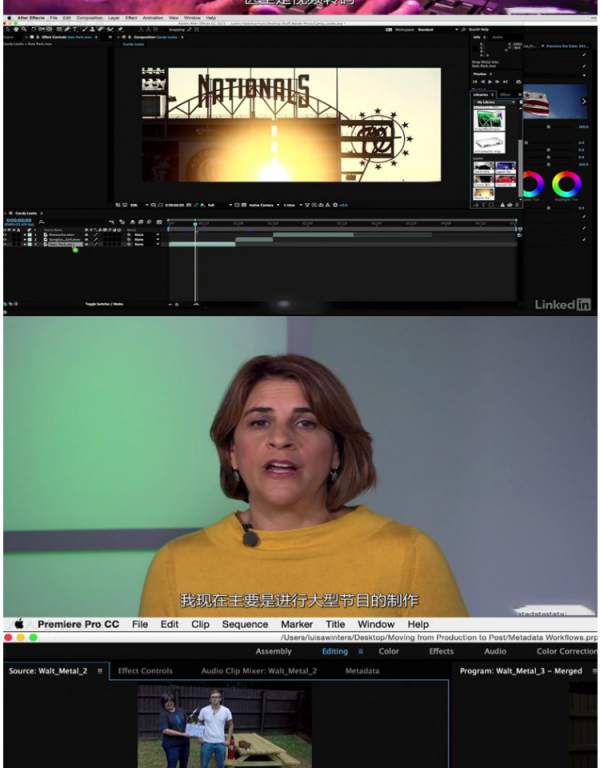Viewport: 600px width, 768px height.
Task: Click the green zoom window button
Action: pyautogui.click(x=33, y=637)
